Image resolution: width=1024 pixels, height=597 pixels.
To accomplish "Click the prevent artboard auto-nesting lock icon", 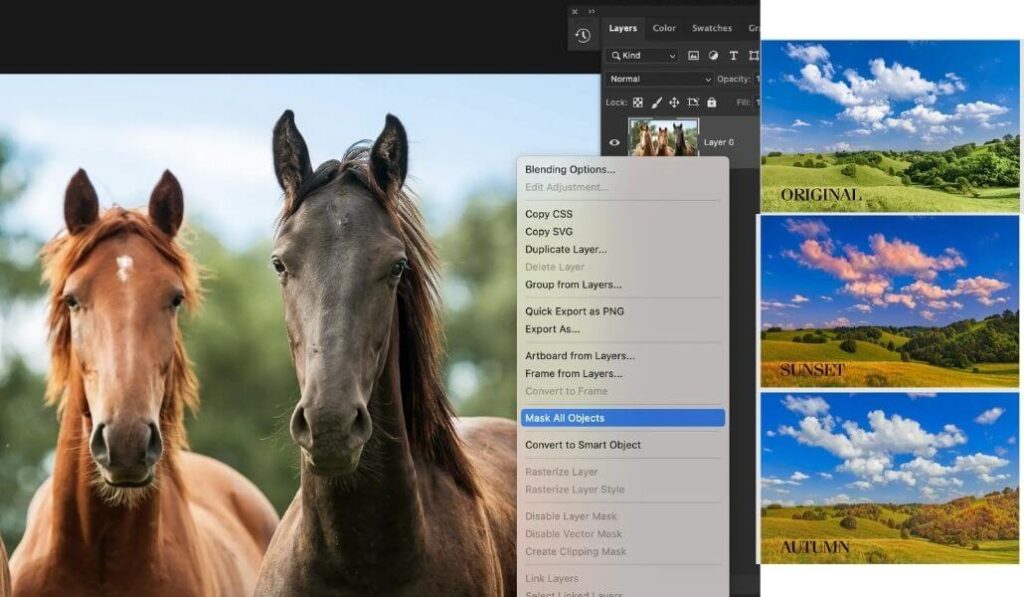I will coord(692,102).
